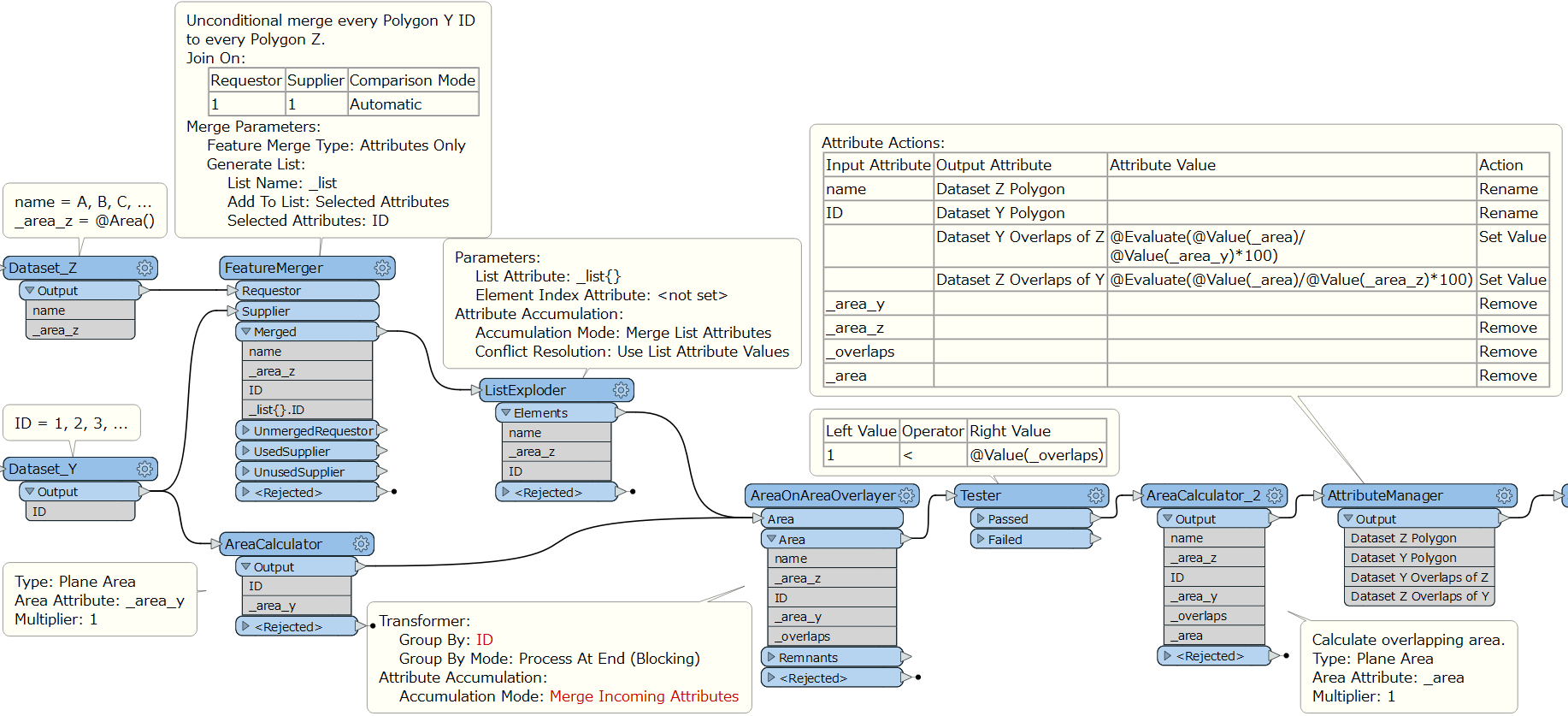Viewport: 1568px width, 716px height.
Task: Click the @Value(_overlaps) right value cell
Action: 1036,455
